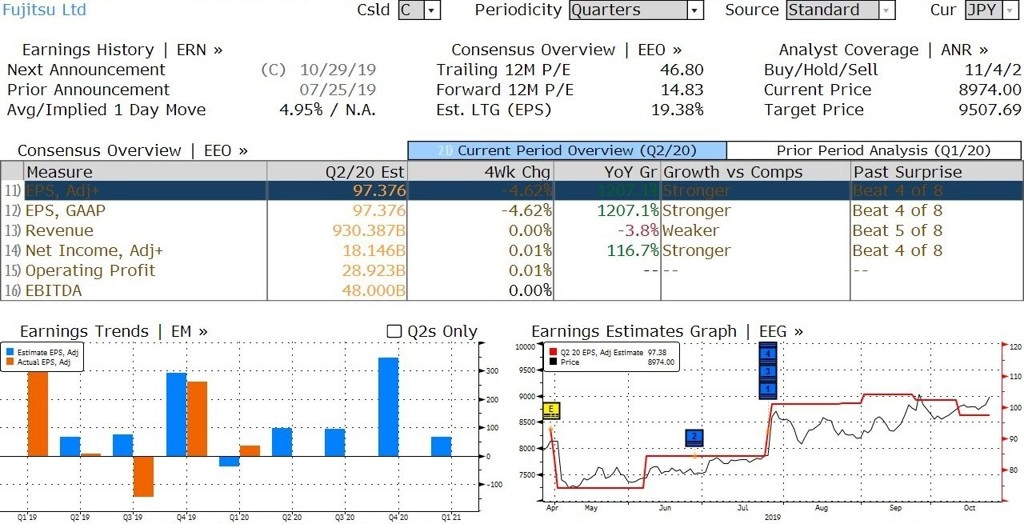This screenshot has width=1024, height=524.
Task: Click the blue Estimate EPS legend swatch
Action: point(10,352)
